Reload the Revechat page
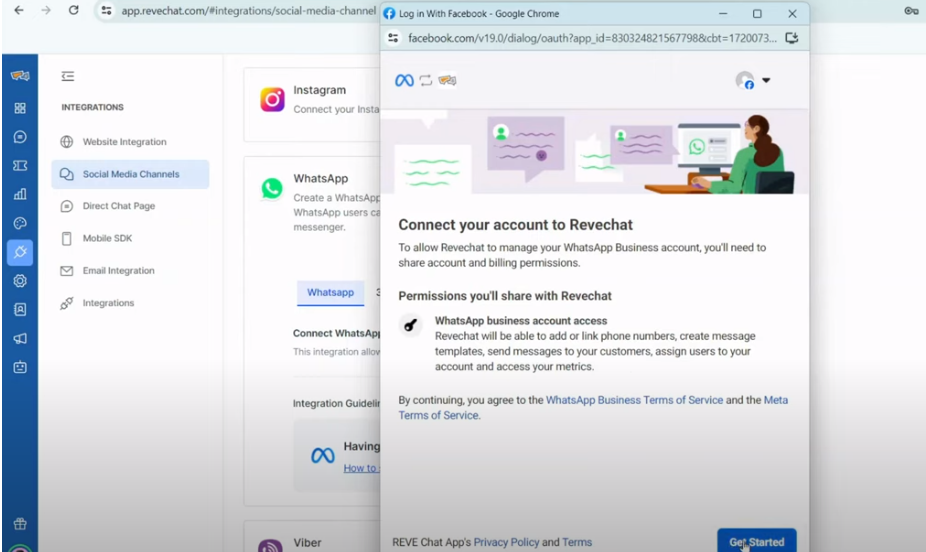The width and height of the screenshot is (926, 552). tap(73, 10)
